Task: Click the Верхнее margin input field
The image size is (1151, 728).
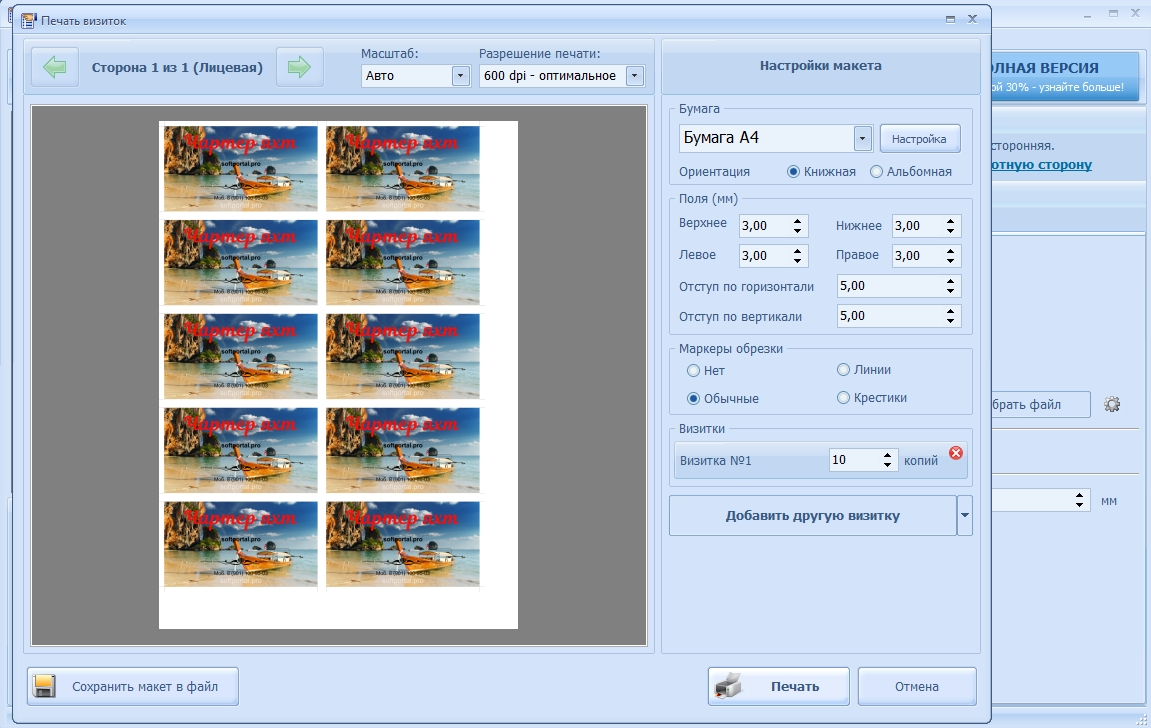Action: point(764,226)
